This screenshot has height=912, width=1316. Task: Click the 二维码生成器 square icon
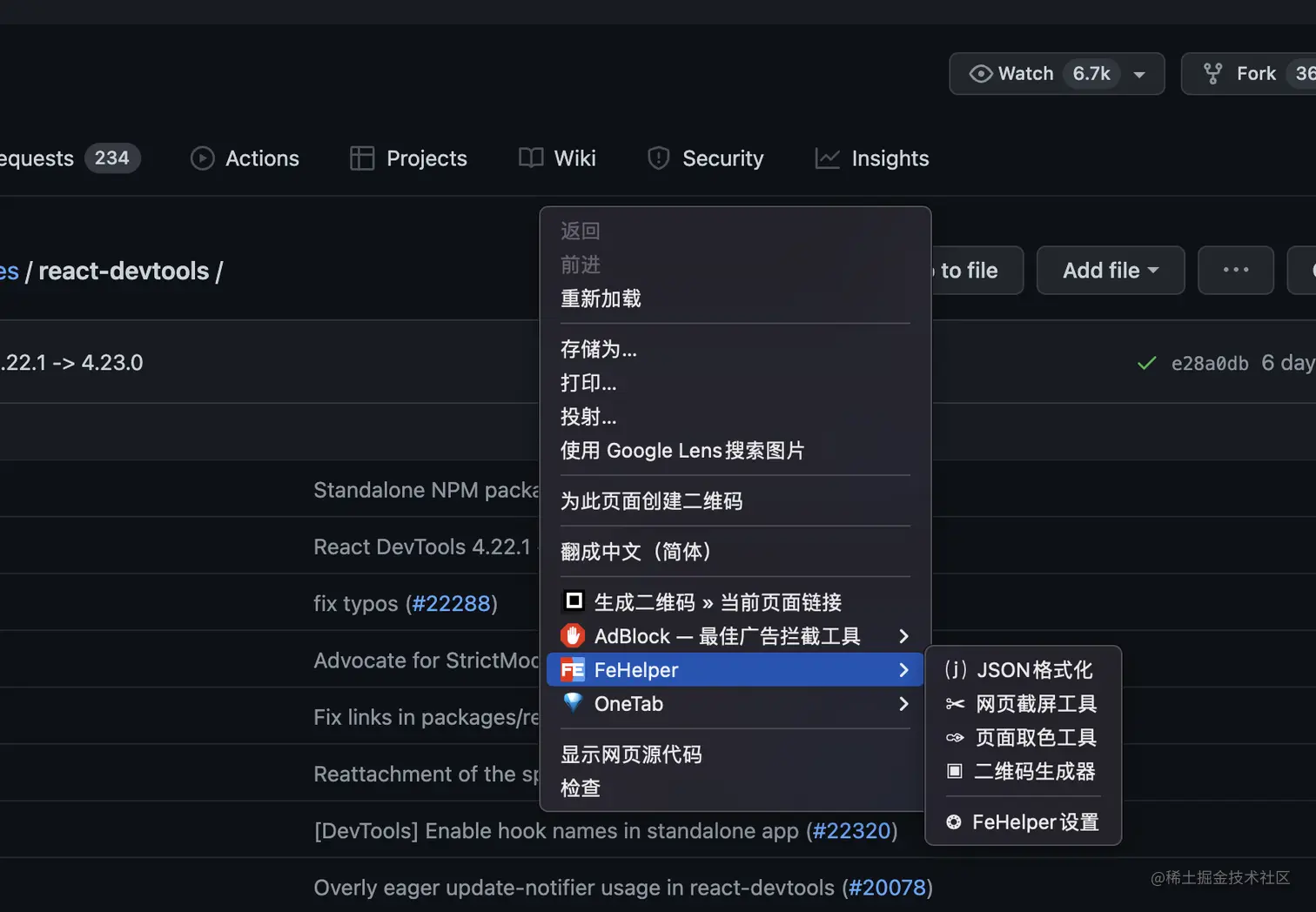955,771
